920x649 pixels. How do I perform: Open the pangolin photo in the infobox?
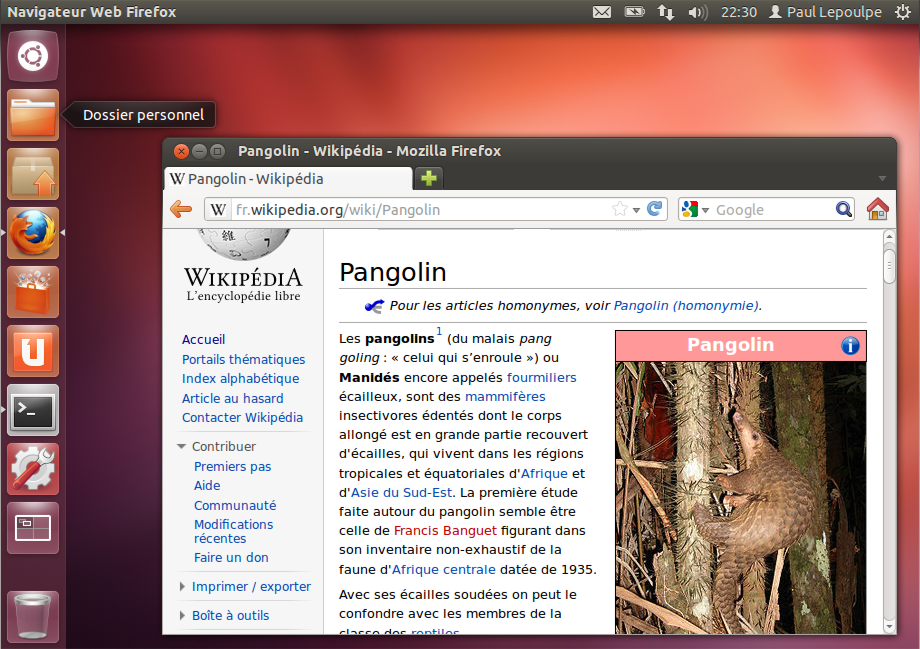tap(740, 498)
